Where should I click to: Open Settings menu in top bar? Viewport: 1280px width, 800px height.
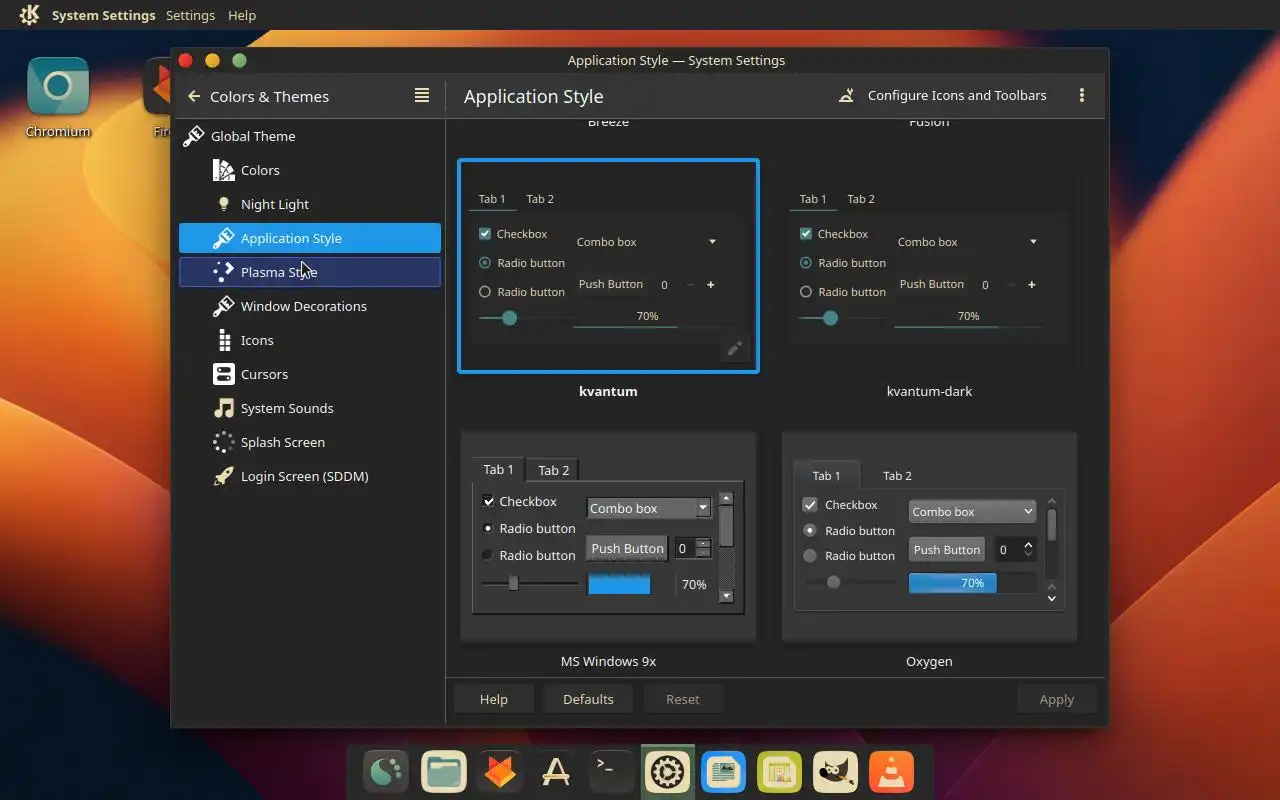(190, 15)
